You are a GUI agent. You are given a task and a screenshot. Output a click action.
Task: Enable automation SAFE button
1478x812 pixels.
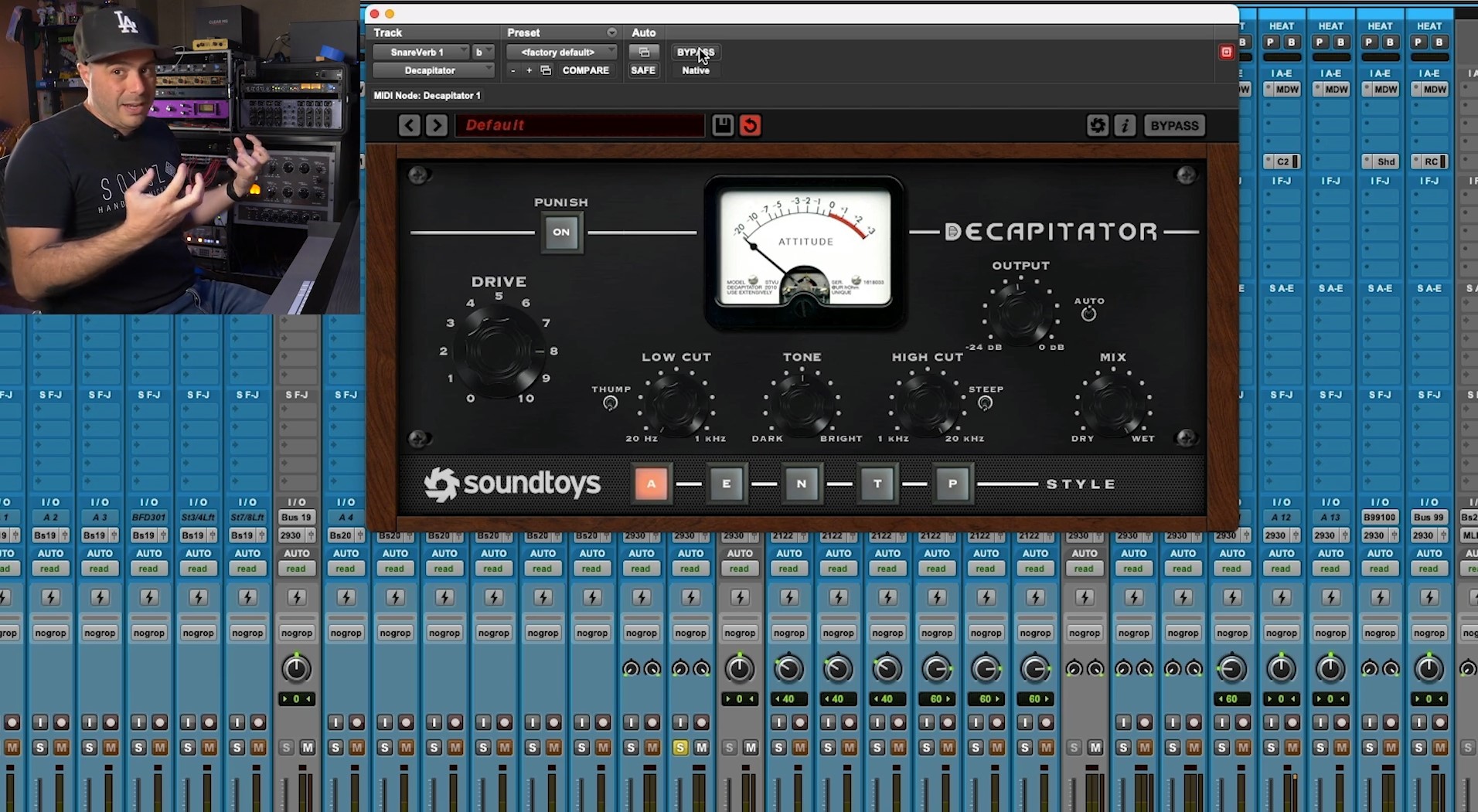643,70
